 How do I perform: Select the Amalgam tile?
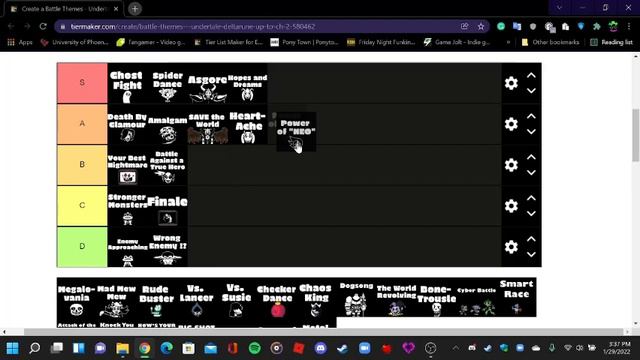(167, 124)
